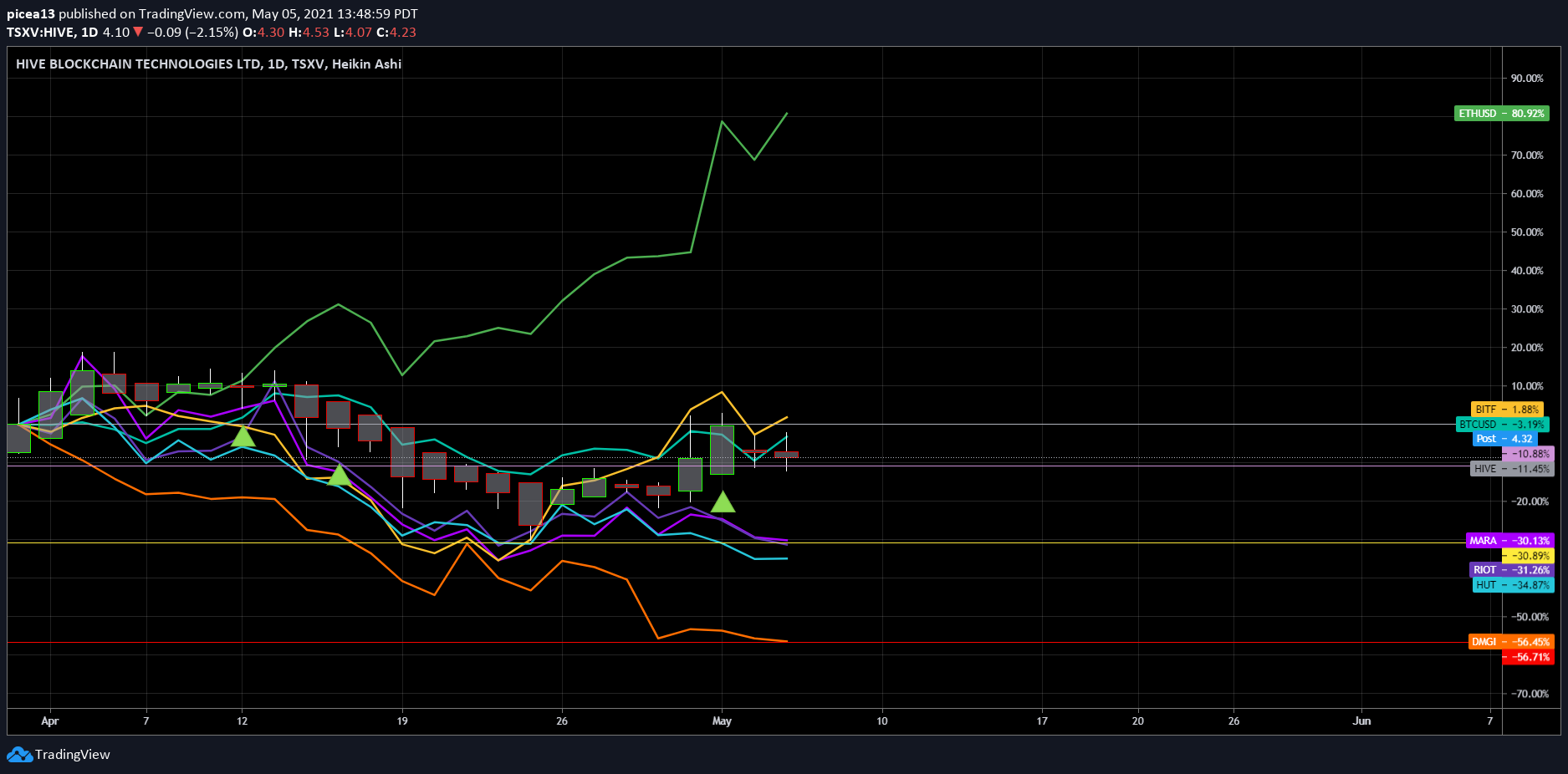1568x774 pixels.
Task: Select the pink -10.88% price label
Action: pyautogui.click(x=1529, y=454)
